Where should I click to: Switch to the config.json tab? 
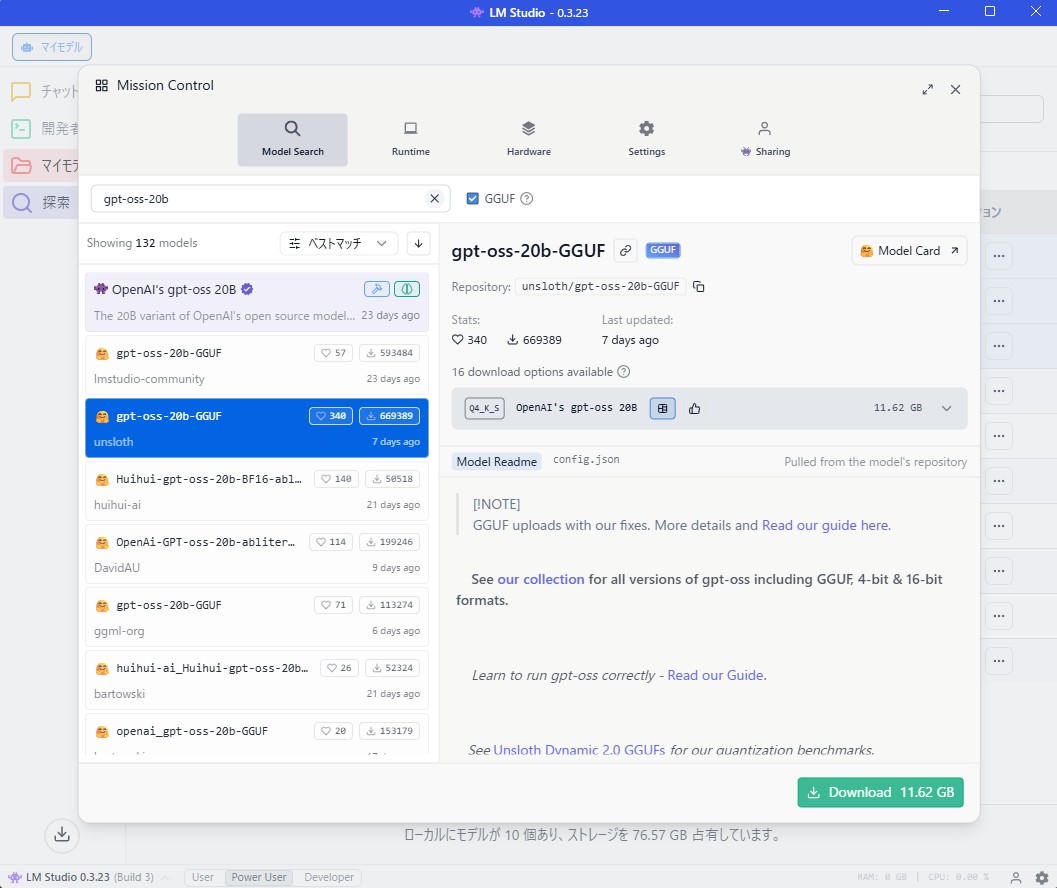point(586,460)
